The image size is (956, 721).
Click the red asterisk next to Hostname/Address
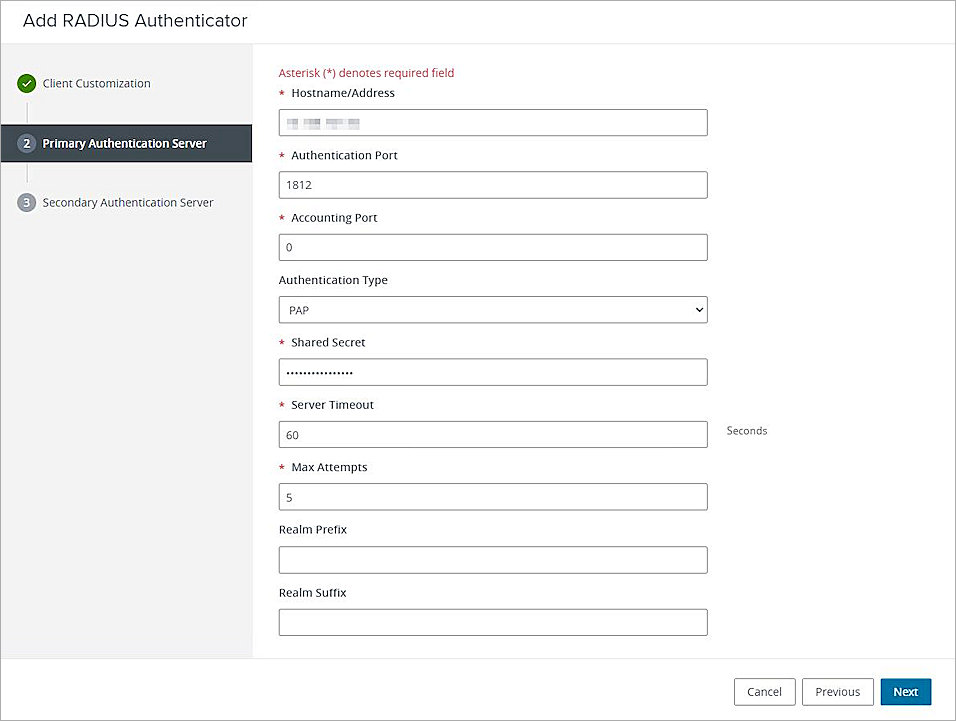pyautogui.click(x=284, y=92)
